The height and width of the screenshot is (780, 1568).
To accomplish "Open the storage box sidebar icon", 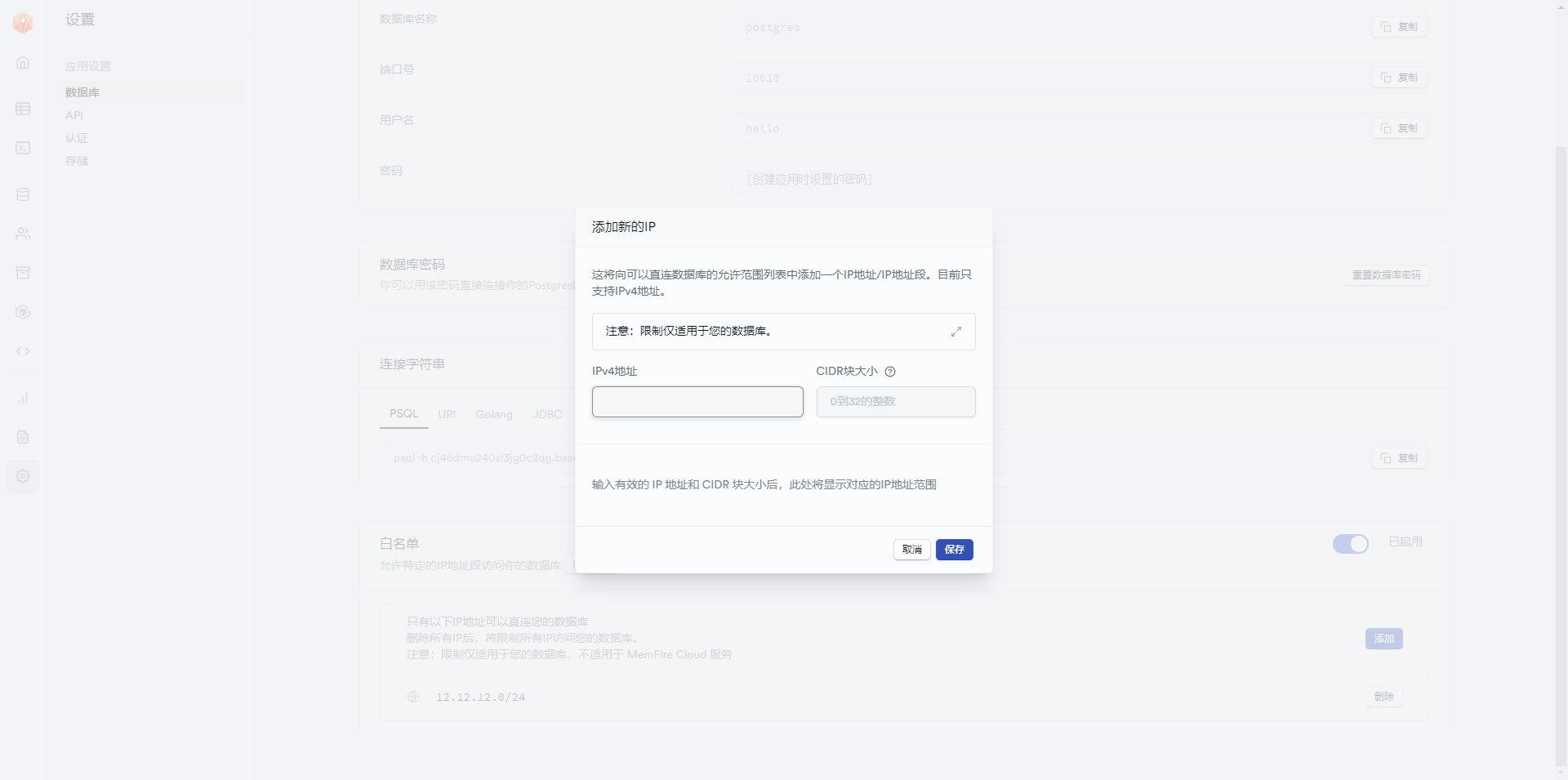I will point(23,273).
